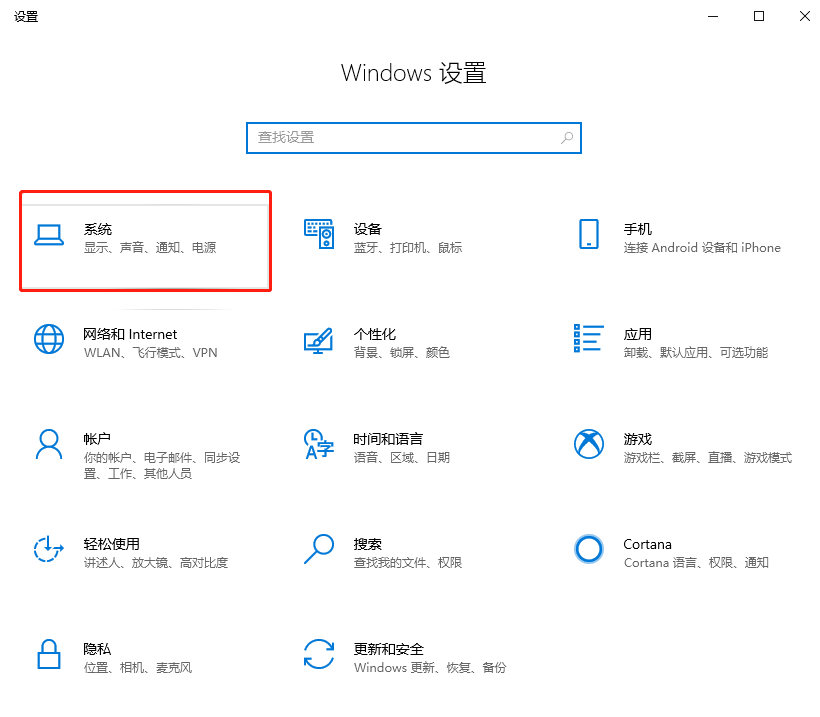Select the 网络和 Internet globe icon

(49, 340)
